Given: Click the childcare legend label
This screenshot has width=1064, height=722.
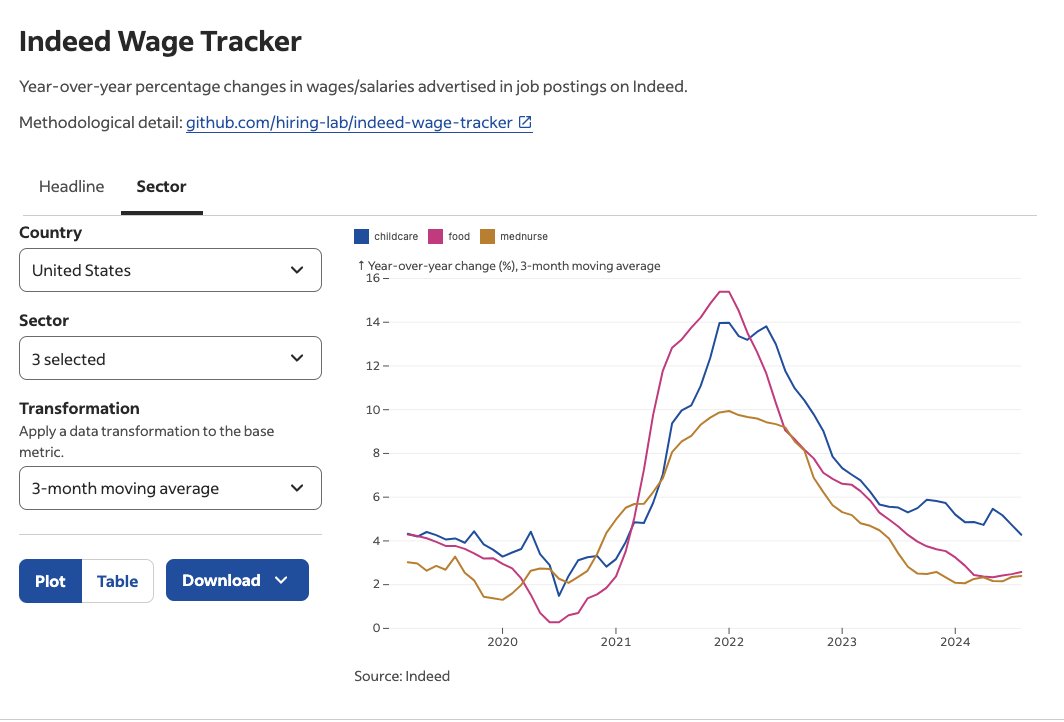Looking at the screenshot, I should click(x=396, y=236).
